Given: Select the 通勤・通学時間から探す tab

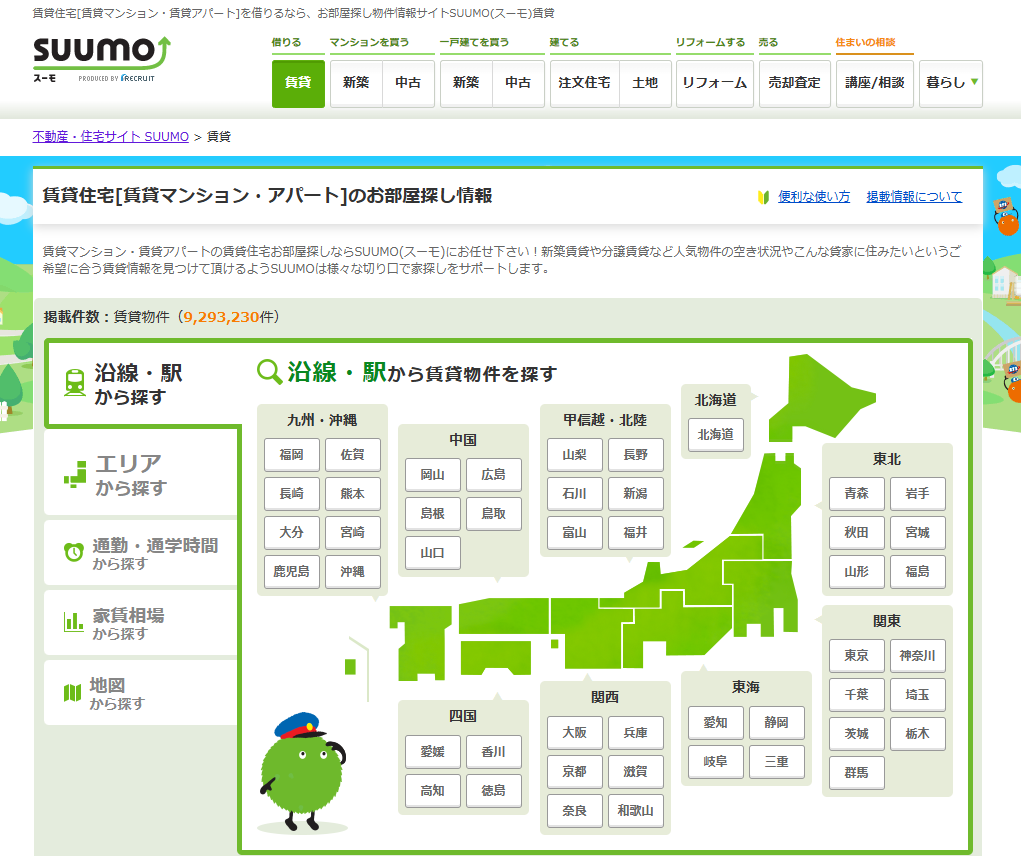Looking at the screenshot, I should [141, 553].
